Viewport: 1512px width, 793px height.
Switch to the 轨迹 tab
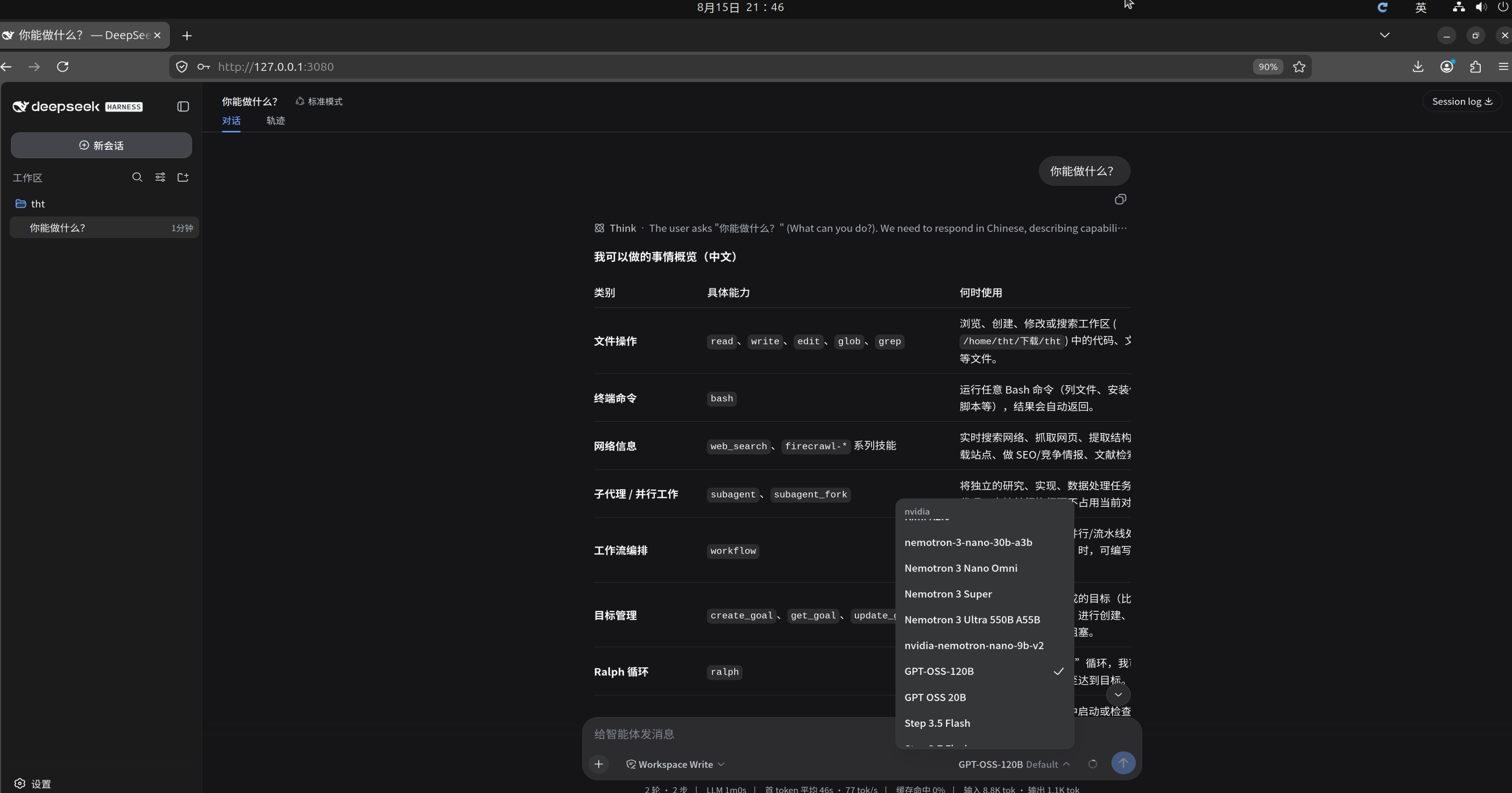pyautogui.click(x=276, y=120)
